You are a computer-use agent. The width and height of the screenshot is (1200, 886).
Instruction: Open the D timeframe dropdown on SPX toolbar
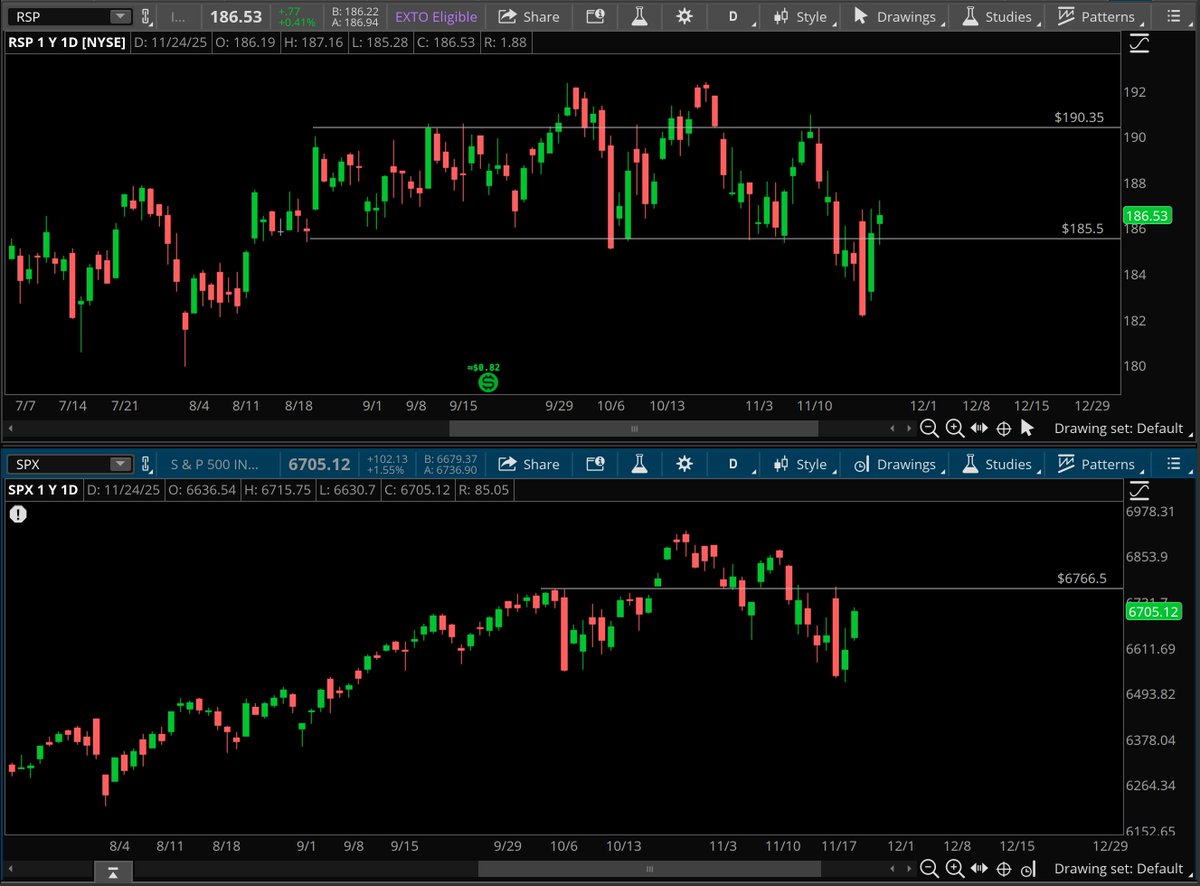coord(733,463)
